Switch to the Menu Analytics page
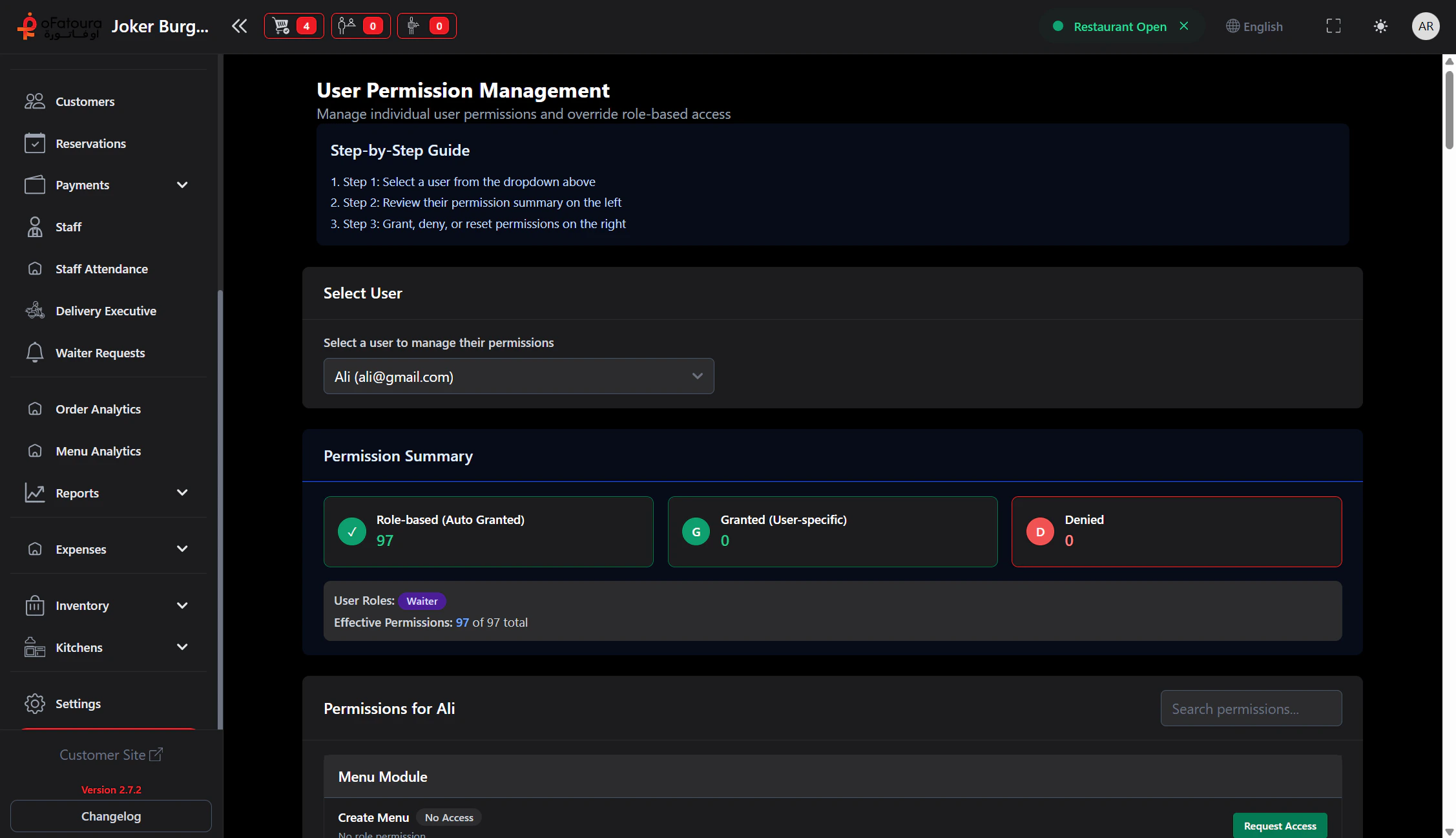The width and height of the screenshot is (1456, 838). point(98,450)
